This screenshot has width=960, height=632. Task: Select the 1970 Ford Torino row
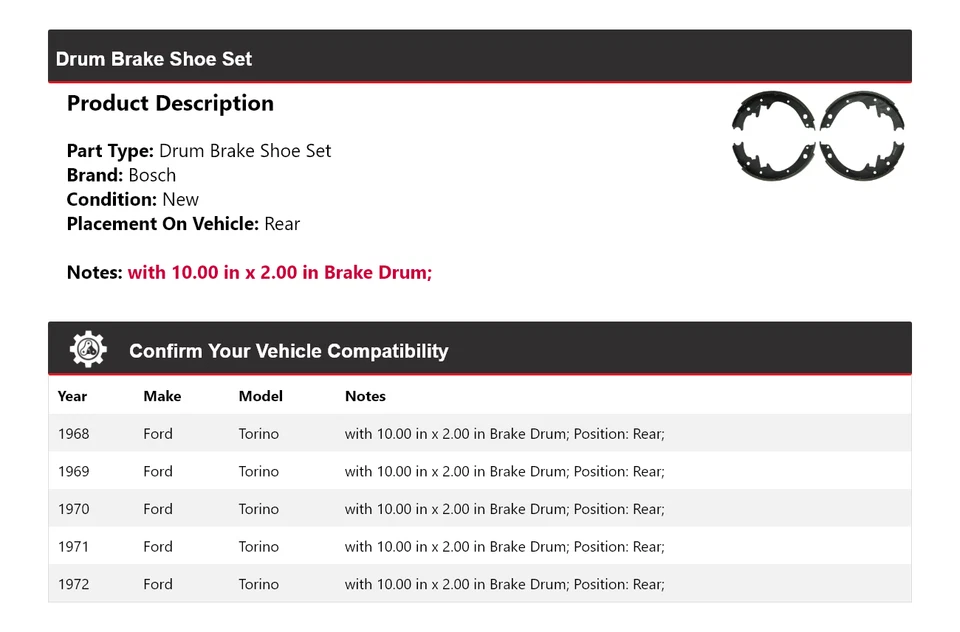point(480,509)
